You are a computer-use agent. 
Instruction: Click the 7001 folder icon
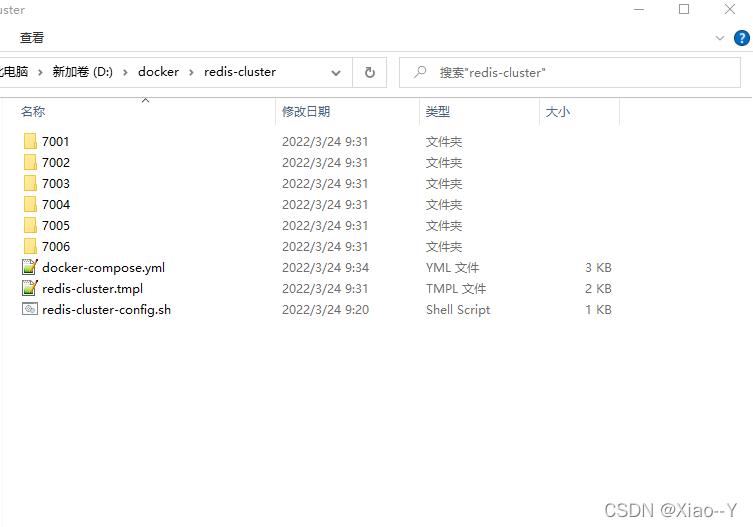[x=29, y=142]
